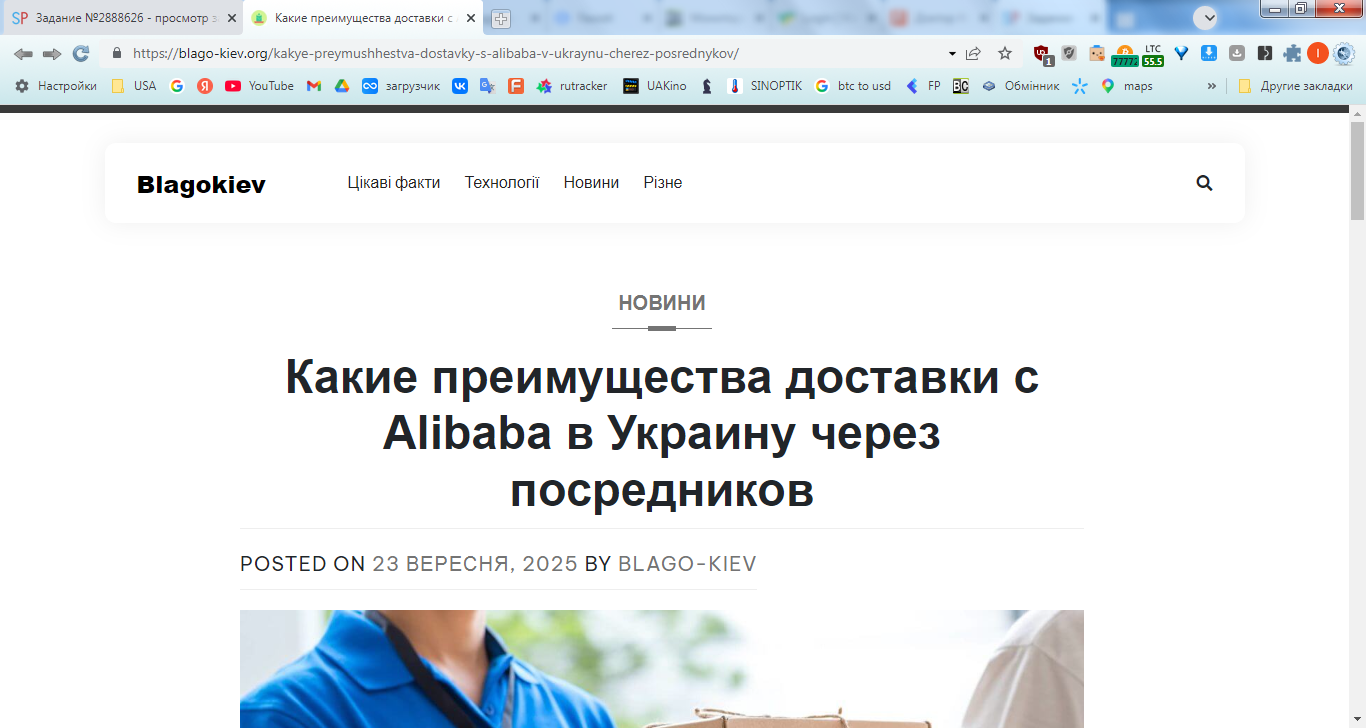The width and height of the screenshot is (1366, 728).
Task: Open the Google Translate bookmark icon
Action: click(x=488, y=86)
